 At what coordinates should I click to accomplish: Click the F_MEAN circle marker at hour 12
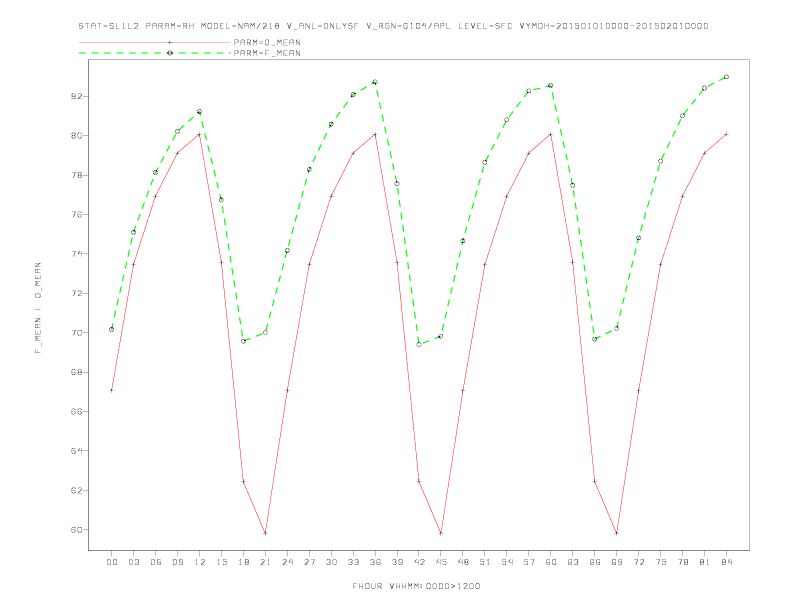click(x=200, y=112)
